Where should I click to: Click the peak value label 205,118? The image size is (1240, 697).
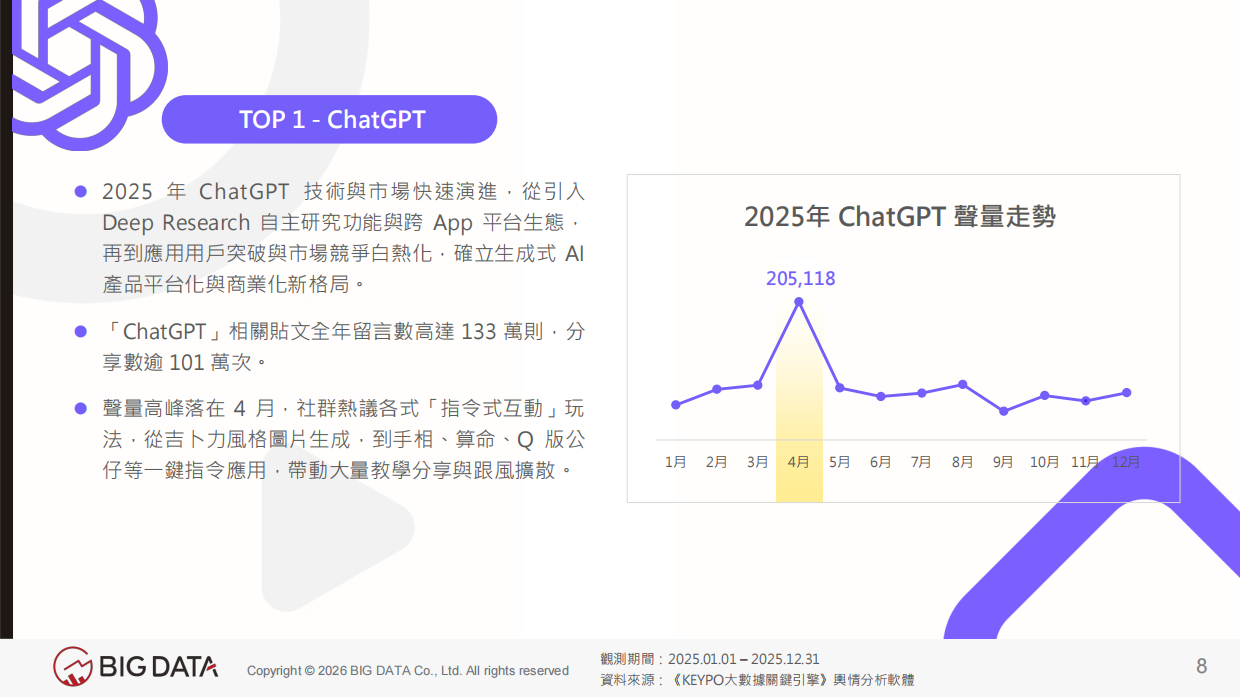[800, 279]
